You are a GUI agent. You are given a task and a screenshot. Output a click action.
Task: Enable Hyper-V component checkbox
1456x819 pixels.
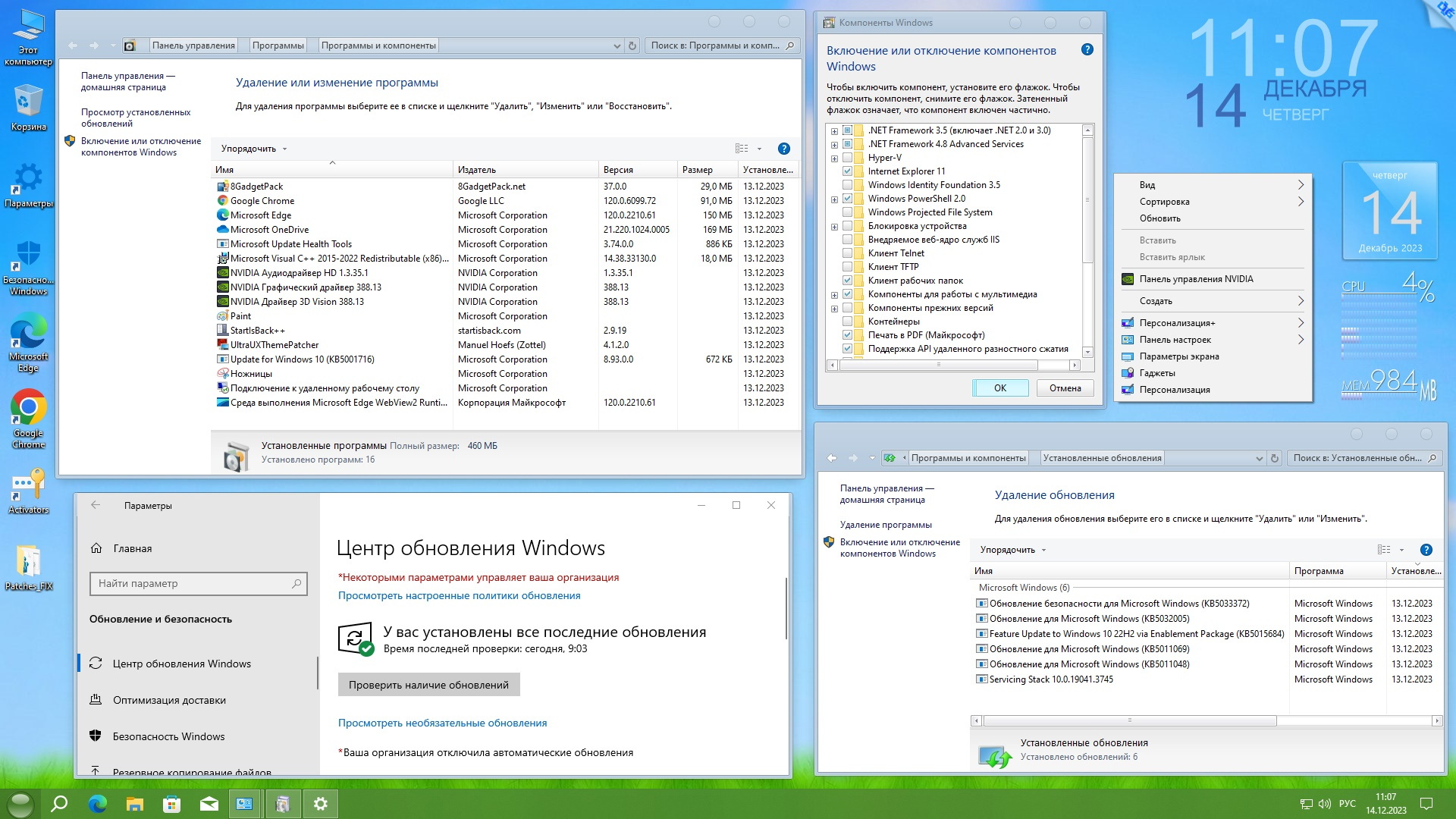click(x=848, y=158)
